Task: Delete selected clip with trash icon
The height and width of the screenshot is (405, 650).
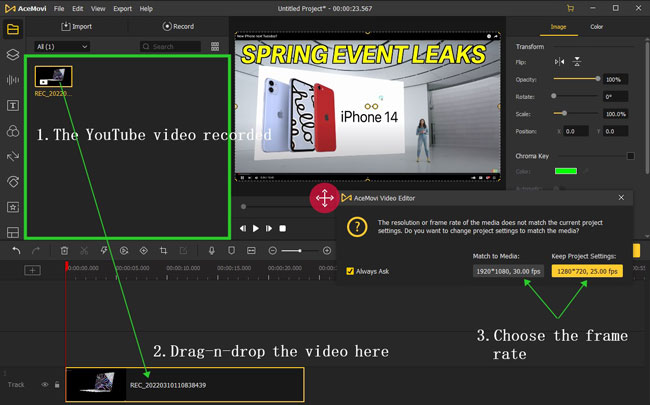Action: 64,250
